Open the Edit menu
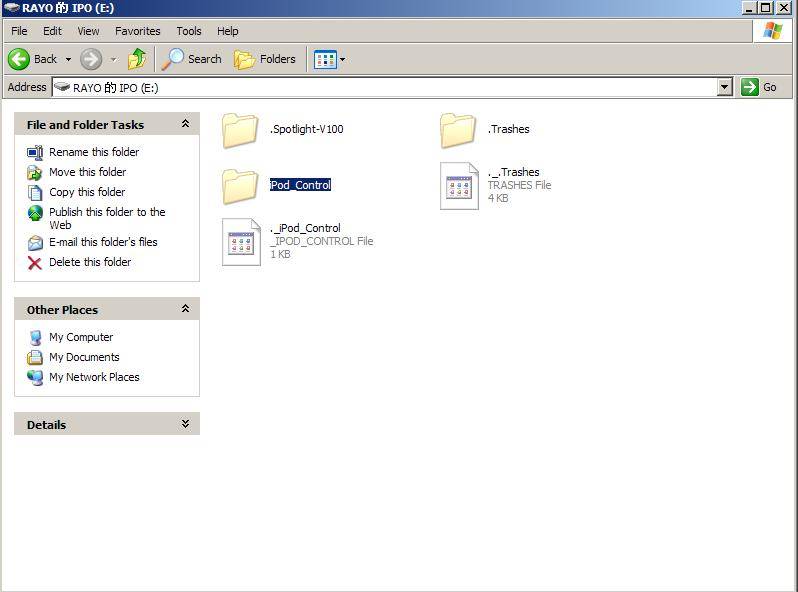 coord(52,31)
